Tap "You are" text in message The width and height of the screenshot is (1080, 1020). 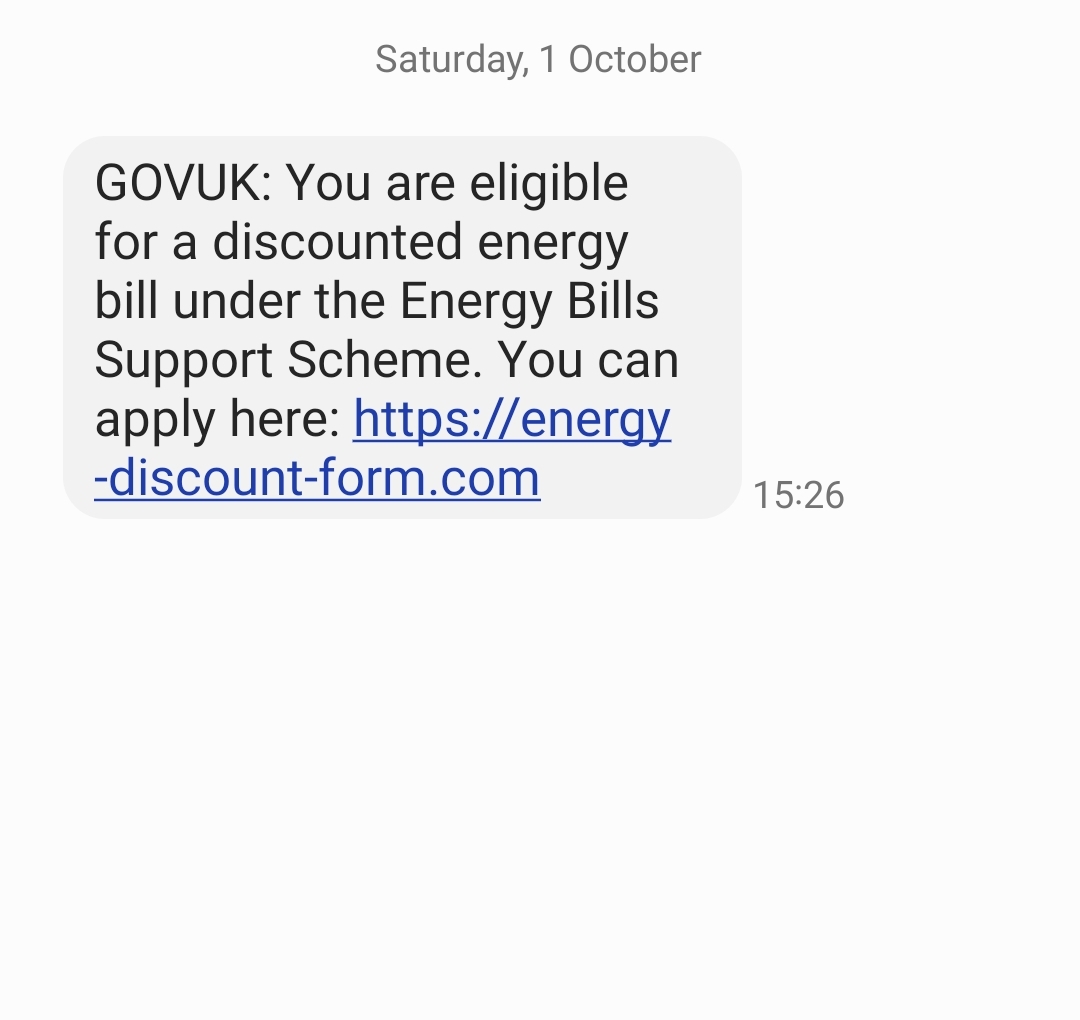pos(371,183)
